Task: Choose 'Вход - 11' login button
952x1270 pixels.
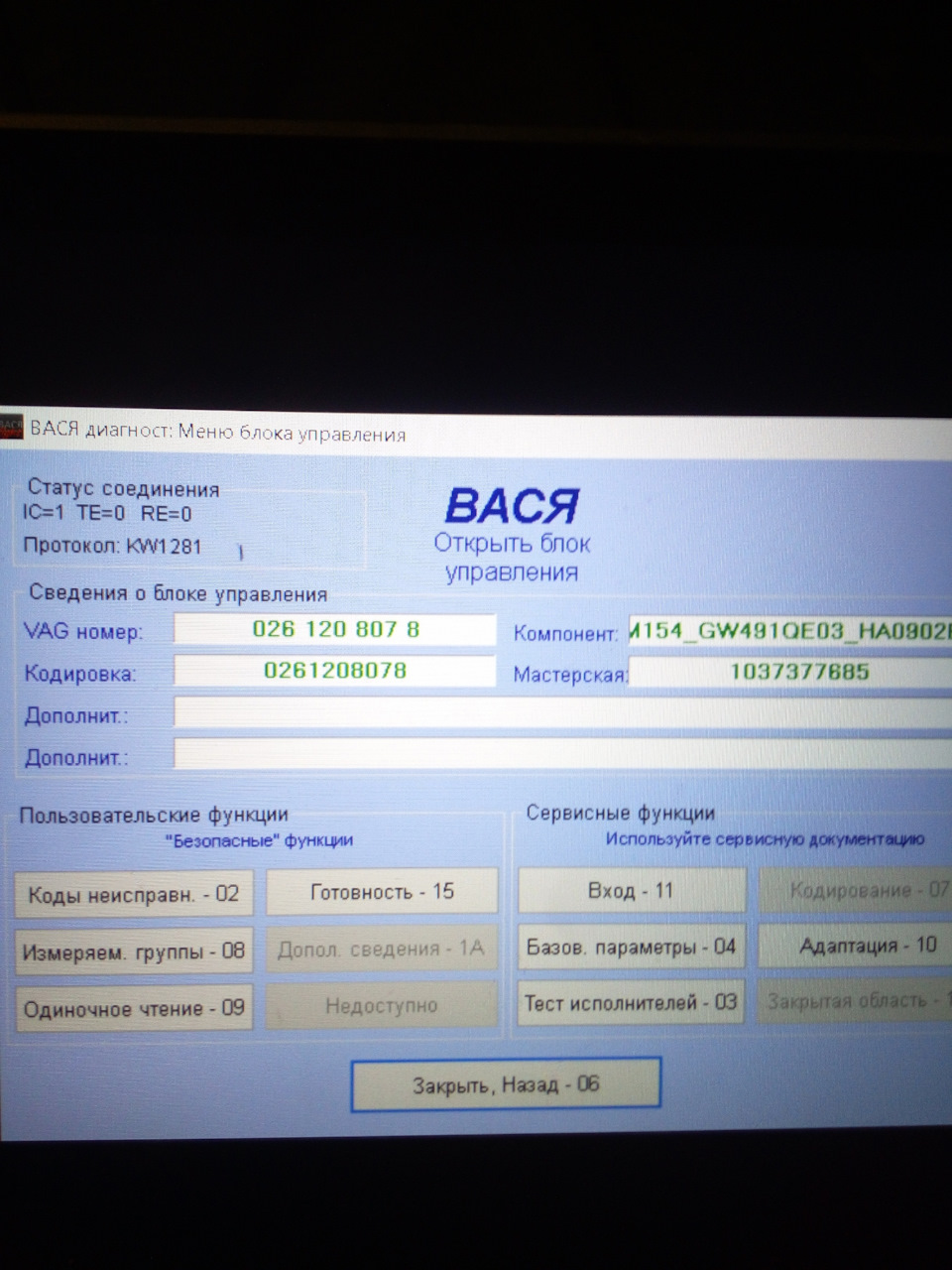Action: click(632, 890)
